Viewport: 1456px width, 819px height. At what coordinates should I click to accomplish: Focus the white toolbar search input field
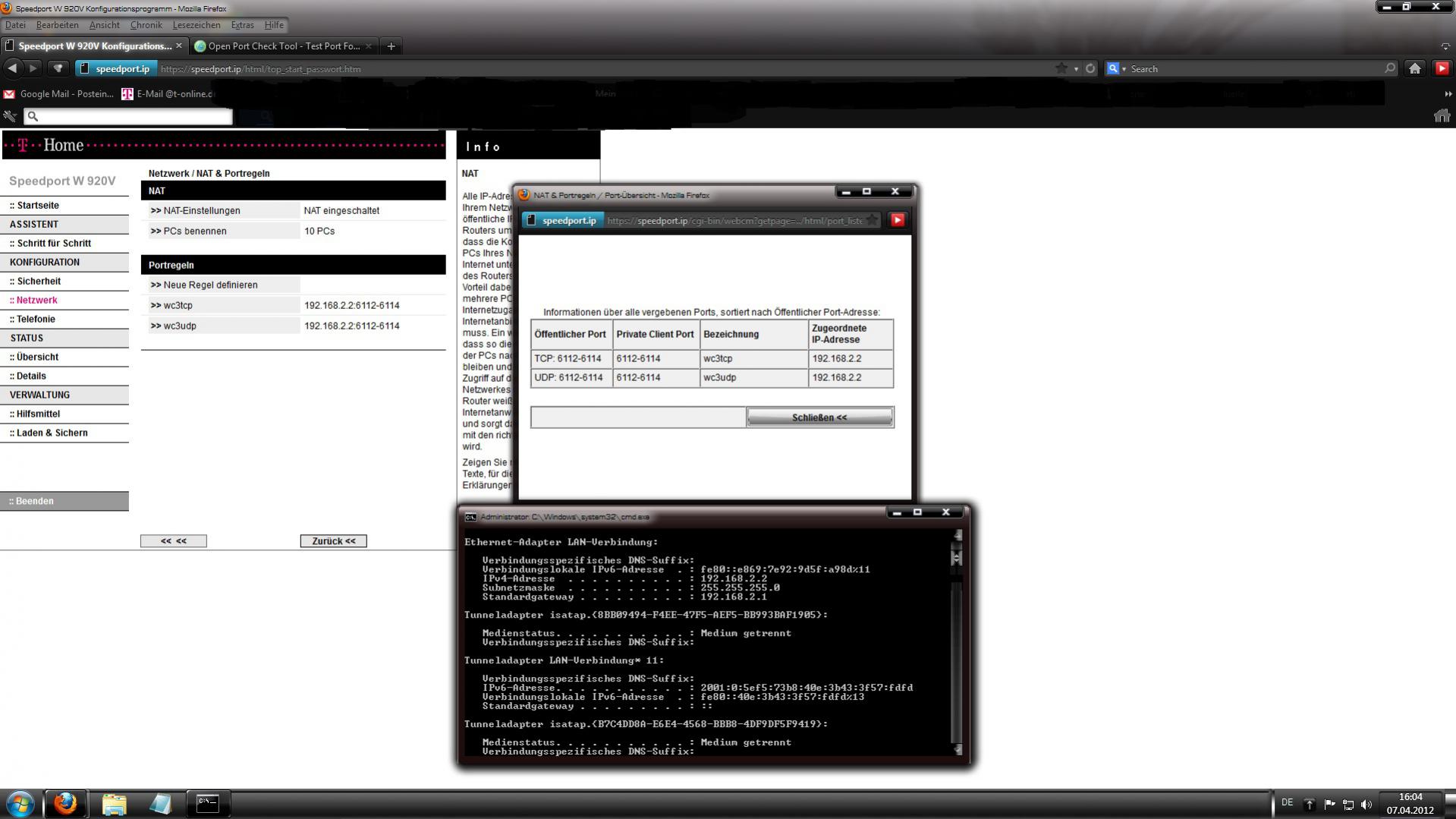pos(128,116)
